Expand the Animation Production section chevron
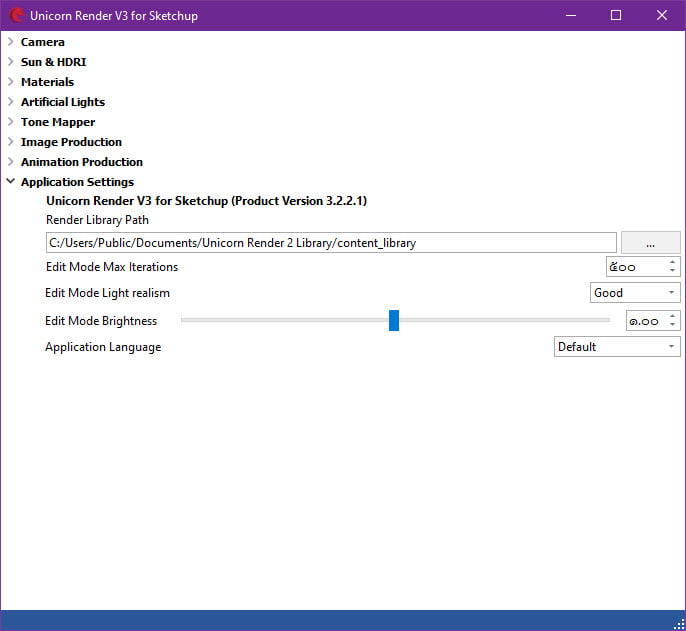 pyautogui.click(x=11, y=162)
